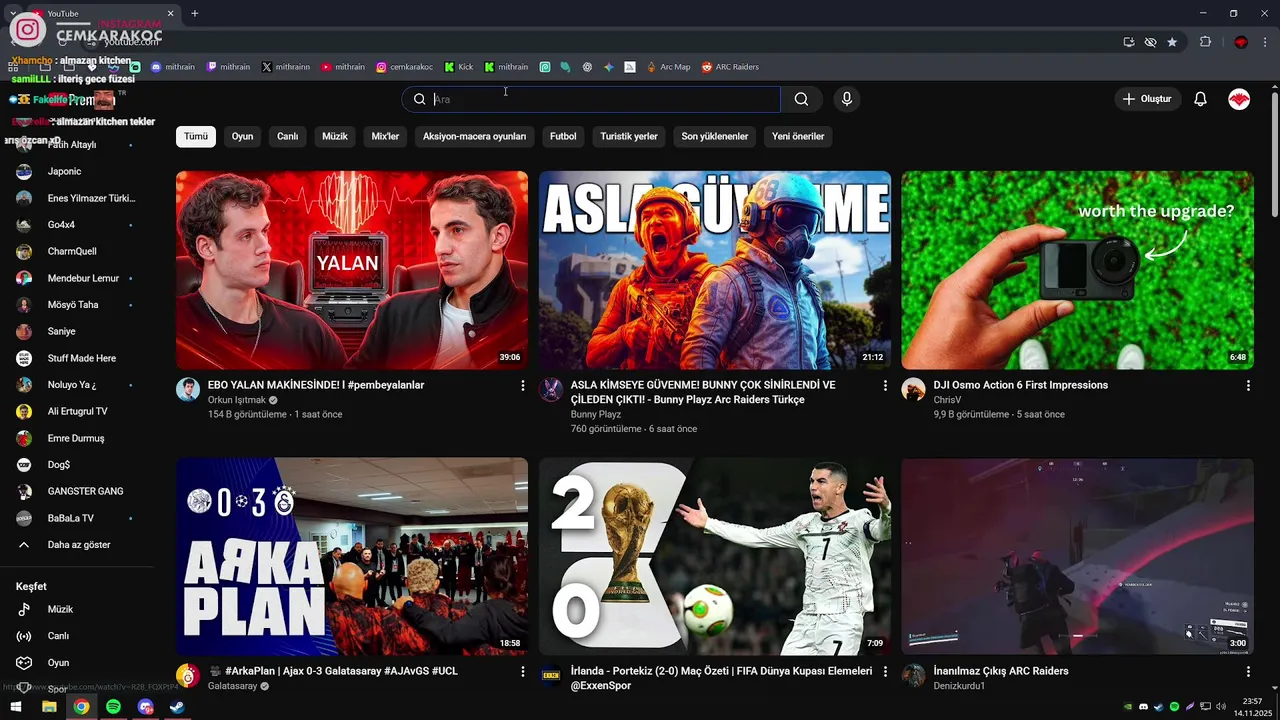The height and width of the screenshot is (720, 1280).
Task: Open the ARC Raiders bookmark
Action: [730, 67]
